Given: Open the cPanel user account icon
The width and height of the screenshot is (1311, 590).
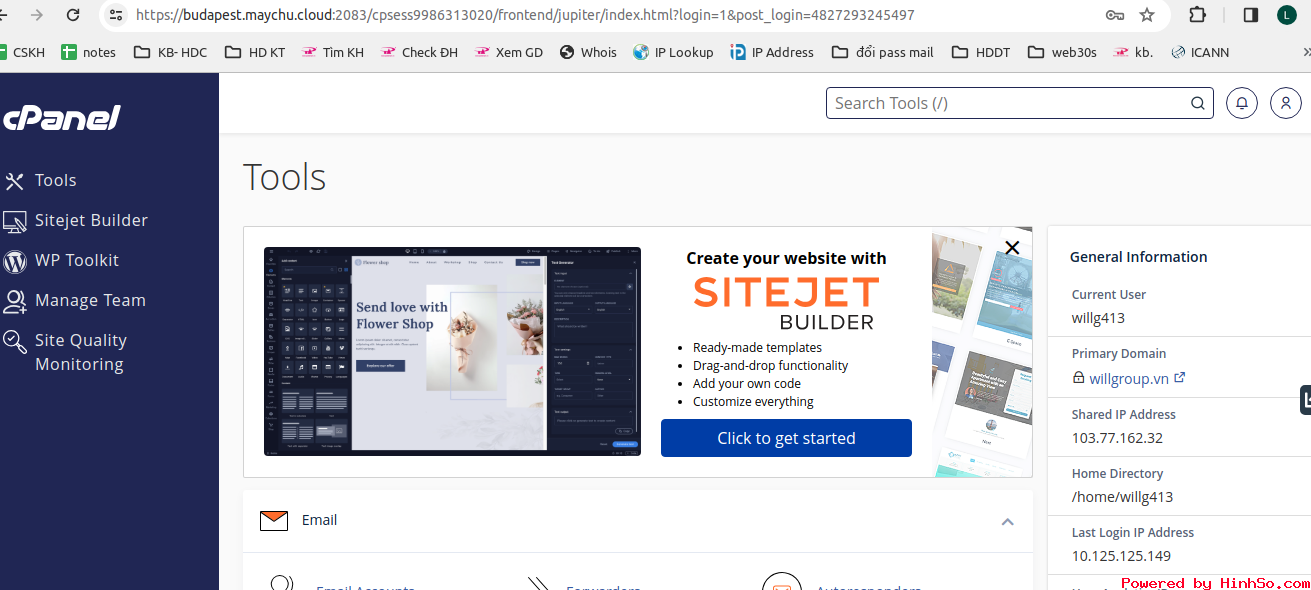Looking at the screenshot, I should [1286, 103].
